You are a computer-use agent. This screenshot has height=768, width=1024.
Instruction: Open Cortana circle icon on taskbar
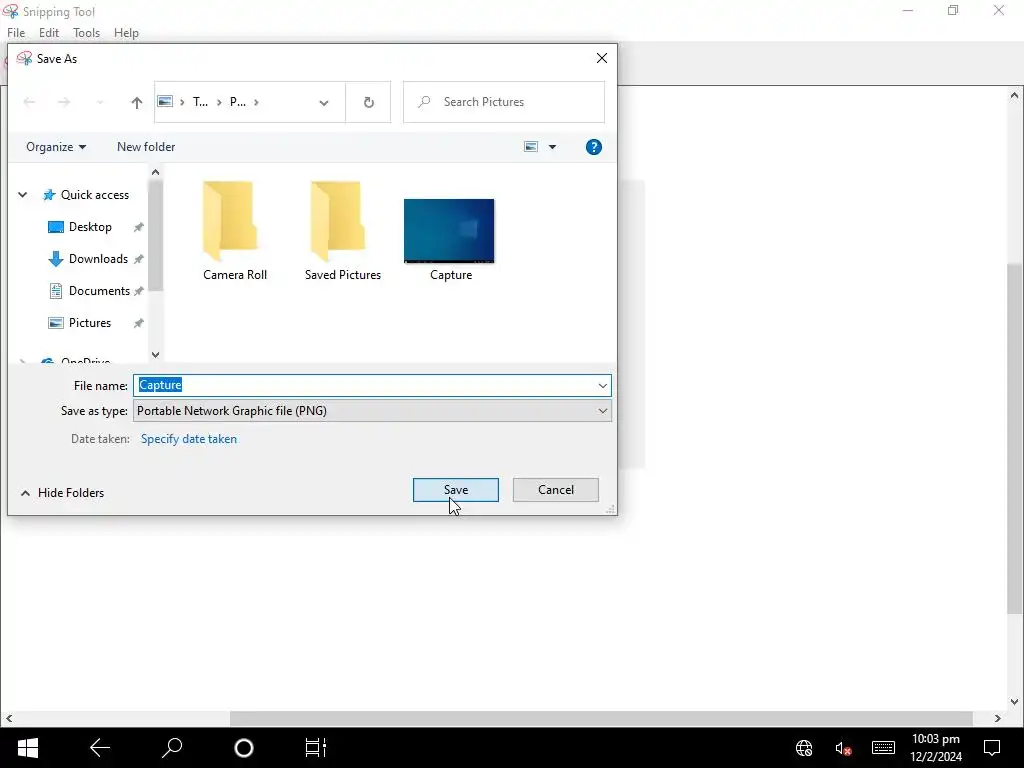(x=244, y=748)
